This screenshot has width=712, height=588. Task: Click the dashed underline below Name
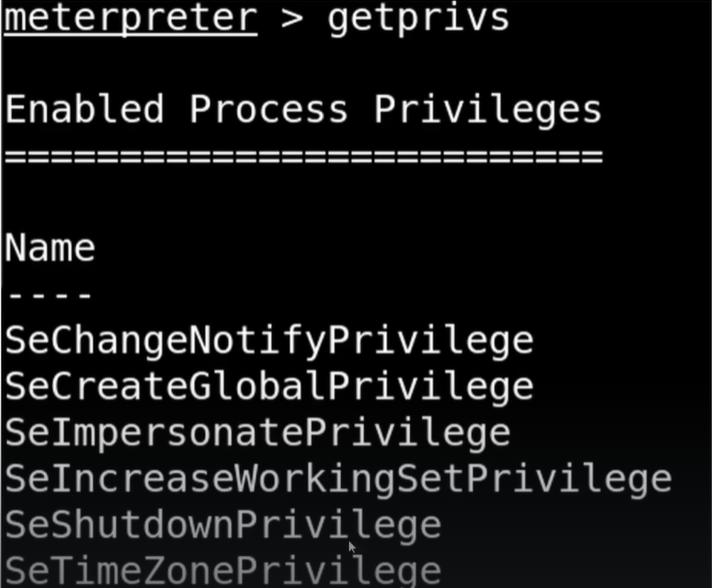(x=50, y=295)
